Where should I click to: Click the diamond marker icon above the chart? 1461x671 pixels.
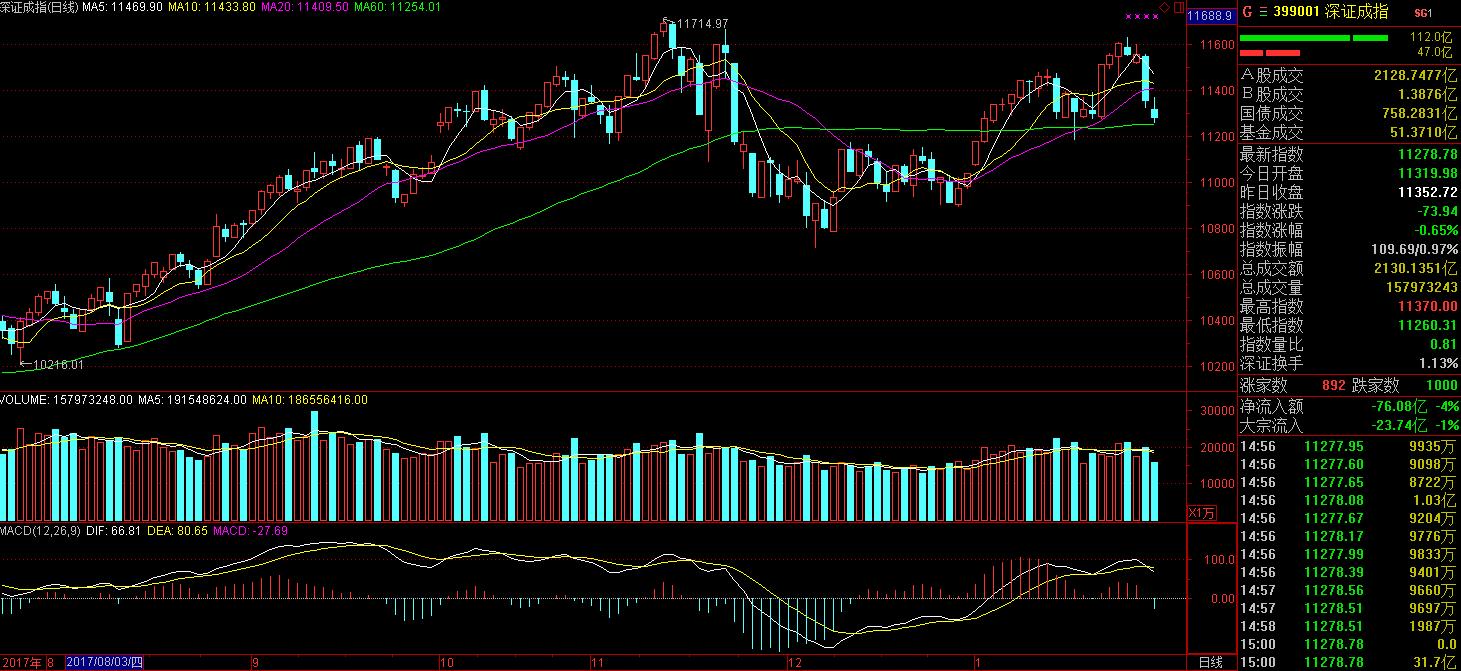1165,7
